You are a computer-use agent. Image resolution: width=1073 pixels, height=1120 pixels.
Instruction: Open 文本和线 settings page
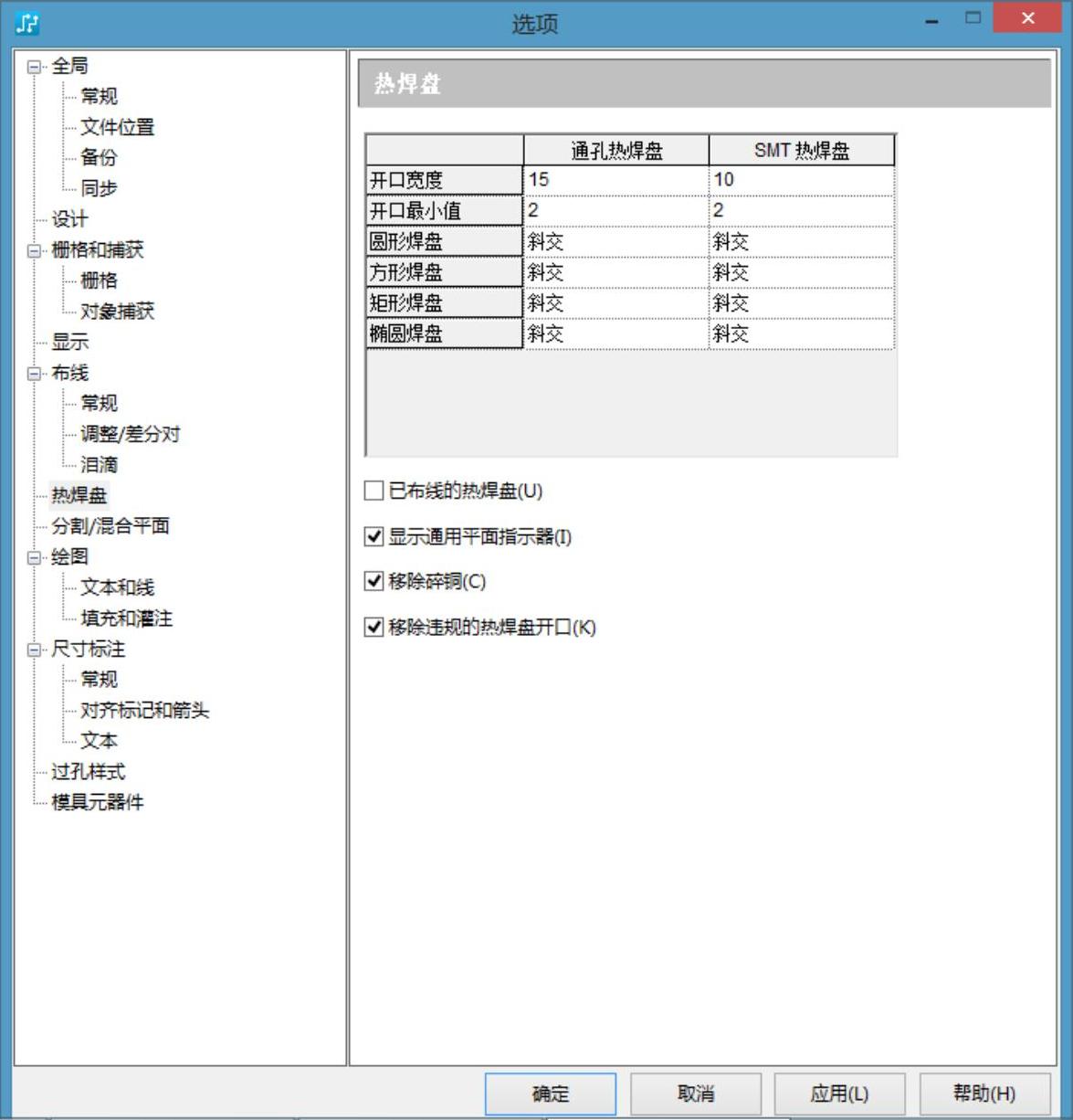pos(117,587)
